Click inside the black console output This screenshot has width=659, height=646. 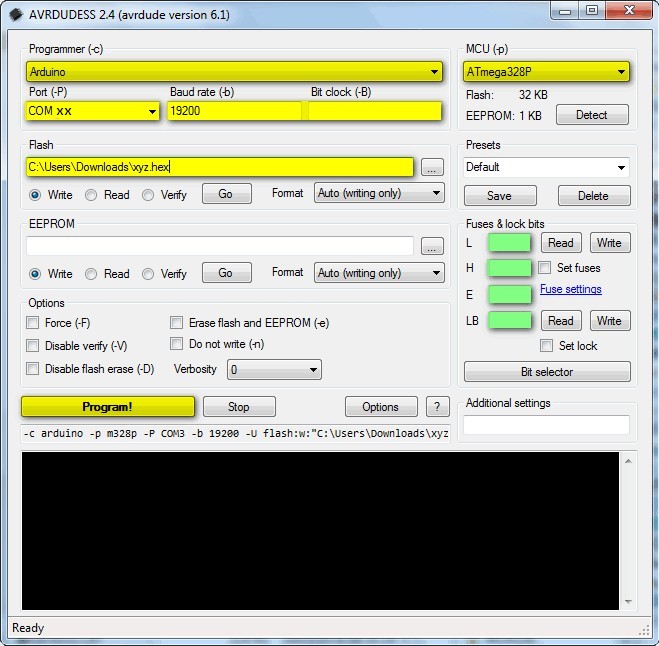point(320,531)
